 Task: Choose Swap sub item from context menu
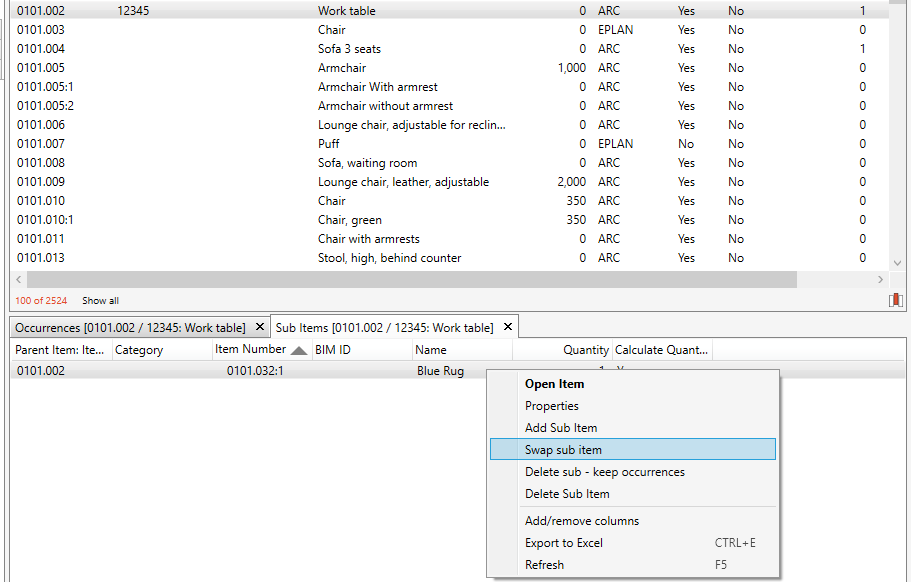pos(563,450)
